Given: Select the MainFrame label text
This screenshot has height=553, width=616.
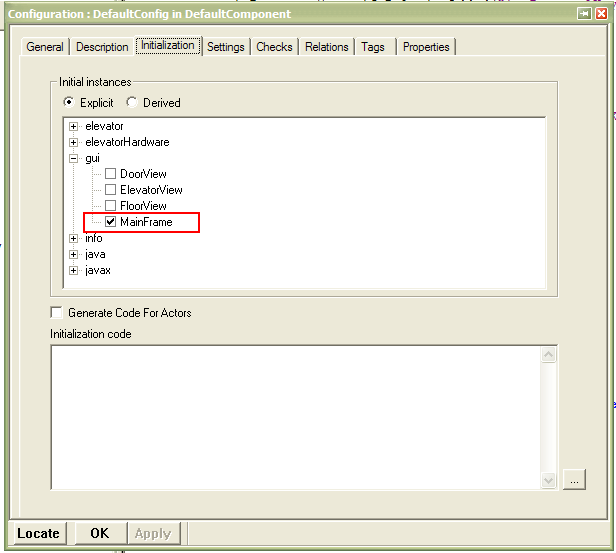Looking at the screenshot, I should [x=146, y=222].
